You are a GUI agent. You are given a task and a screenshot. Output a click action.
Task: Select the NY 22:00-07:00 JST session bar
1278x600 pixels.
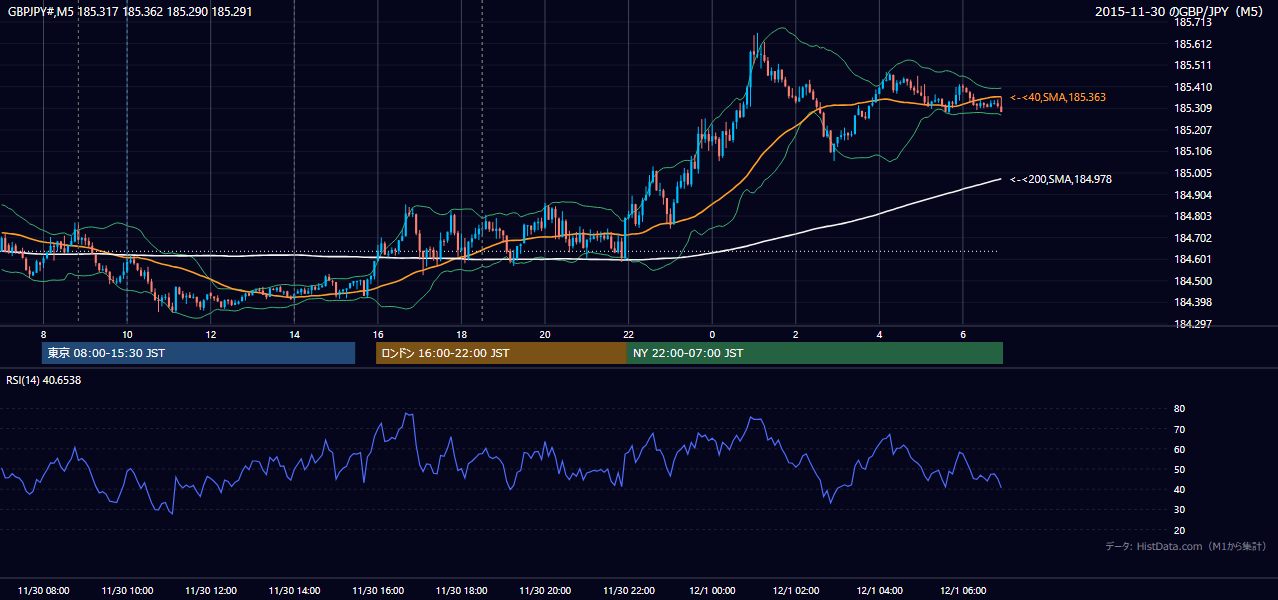click(815, 353)
